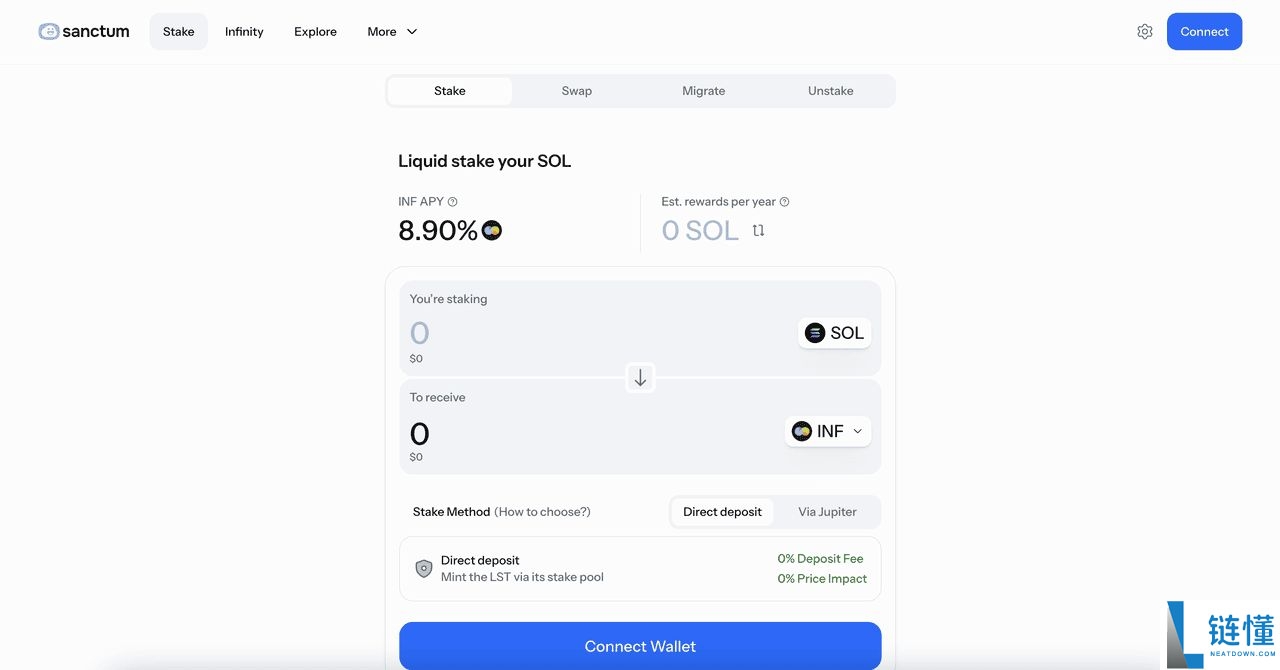Open the INF token dropdown
The width and height of the screenshot is (1280, 670).
(x=828, y=431)
